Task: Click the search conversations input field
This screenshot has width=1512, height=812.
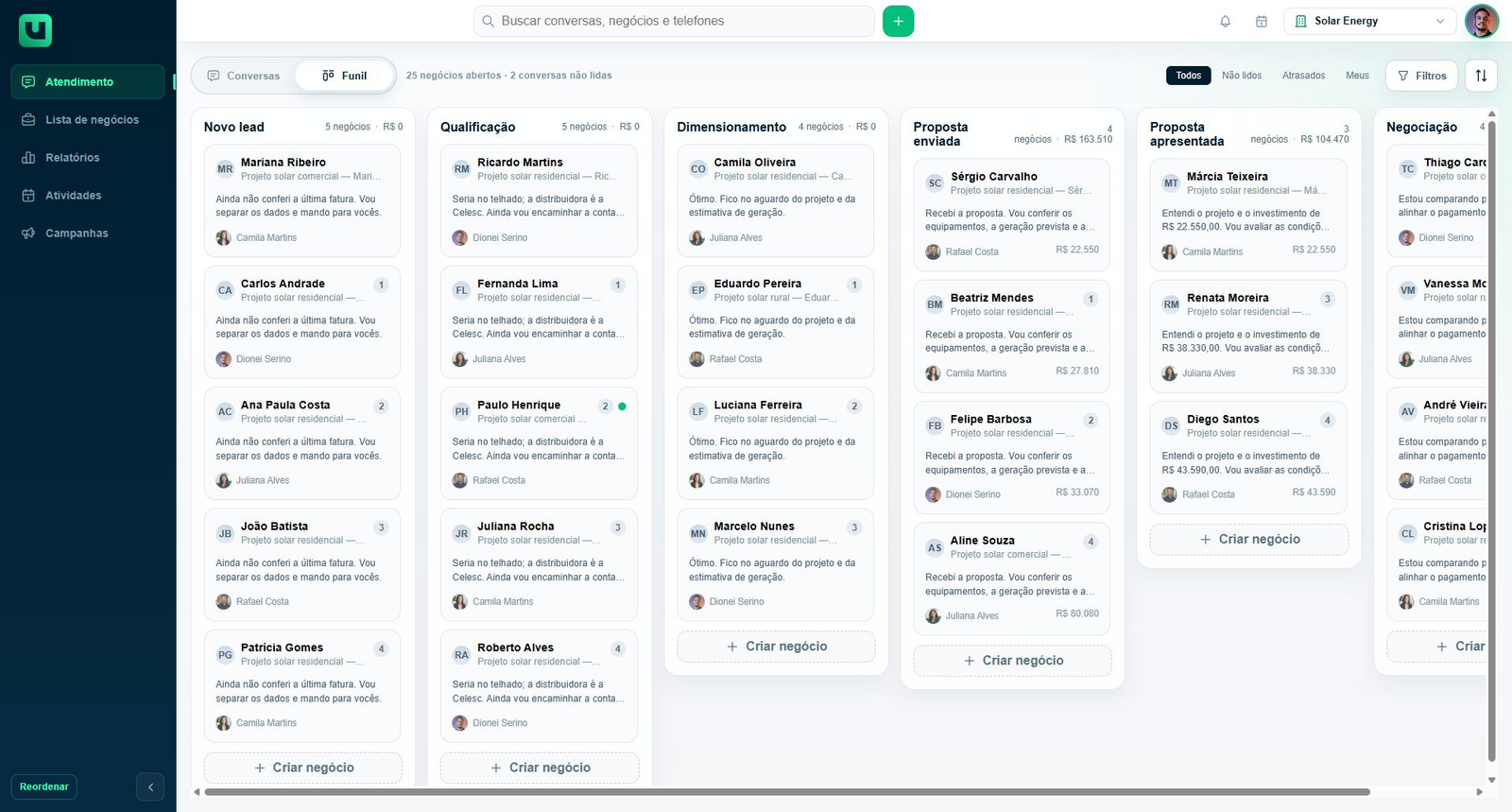Action: tap(674, 21)
